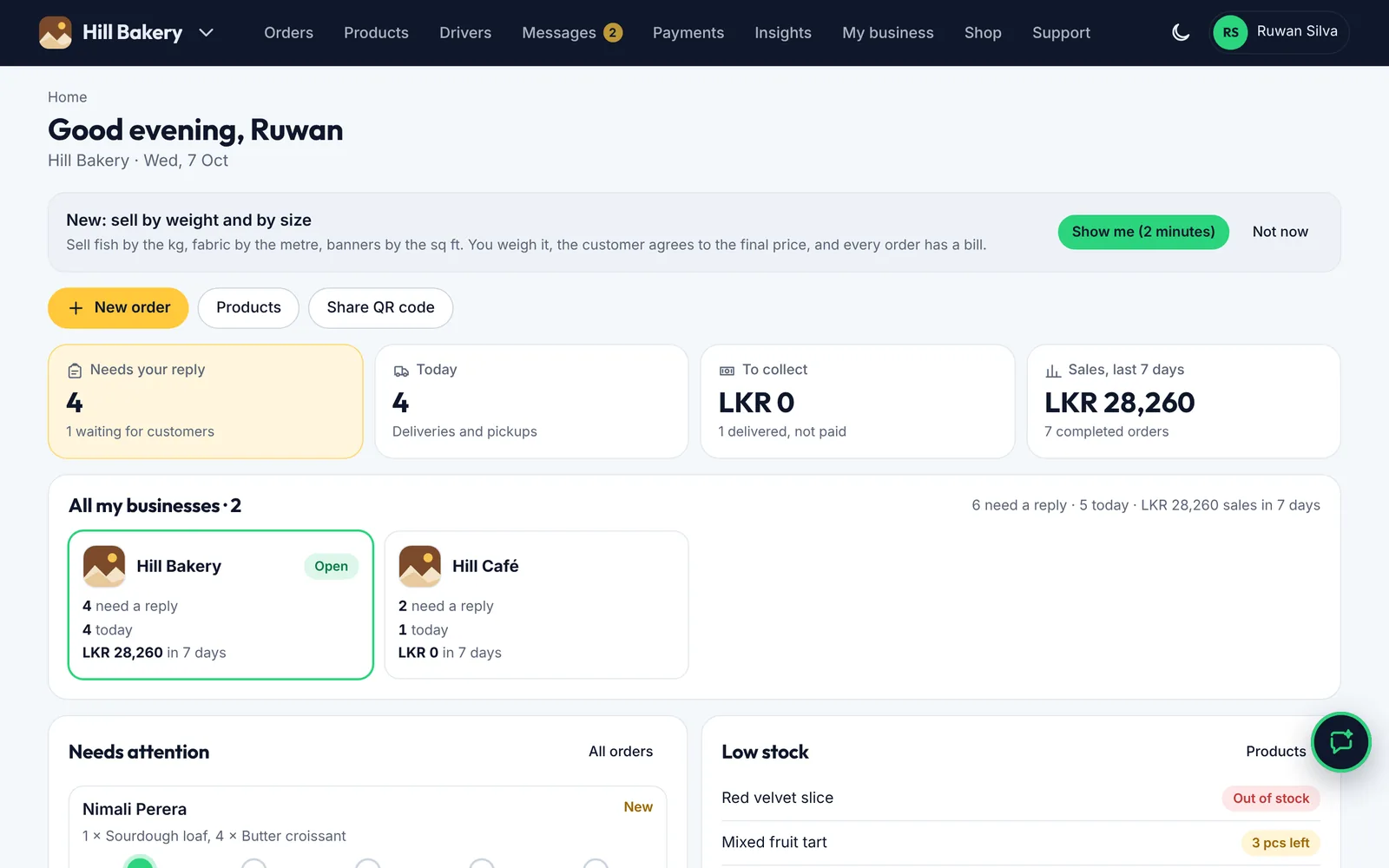Click the delivery truck icon on the Today card

pyautogui.click(x=401, y=371)
